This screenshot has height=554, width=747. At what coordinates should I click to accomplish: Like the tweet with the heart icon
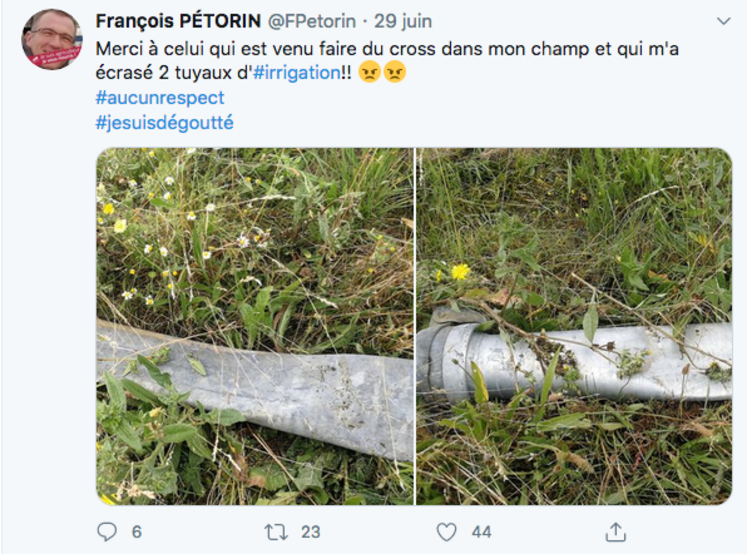(x=446, y=531)
